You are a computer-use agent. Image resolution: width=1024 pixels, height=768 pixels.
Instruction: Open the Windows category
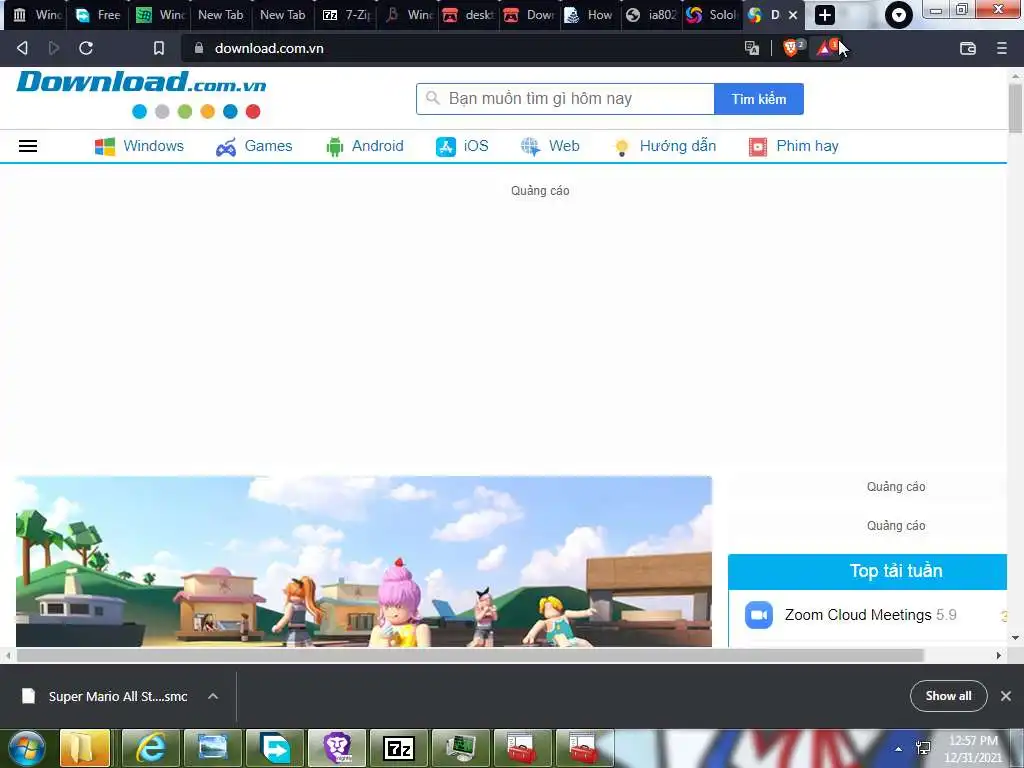(140, 146)
